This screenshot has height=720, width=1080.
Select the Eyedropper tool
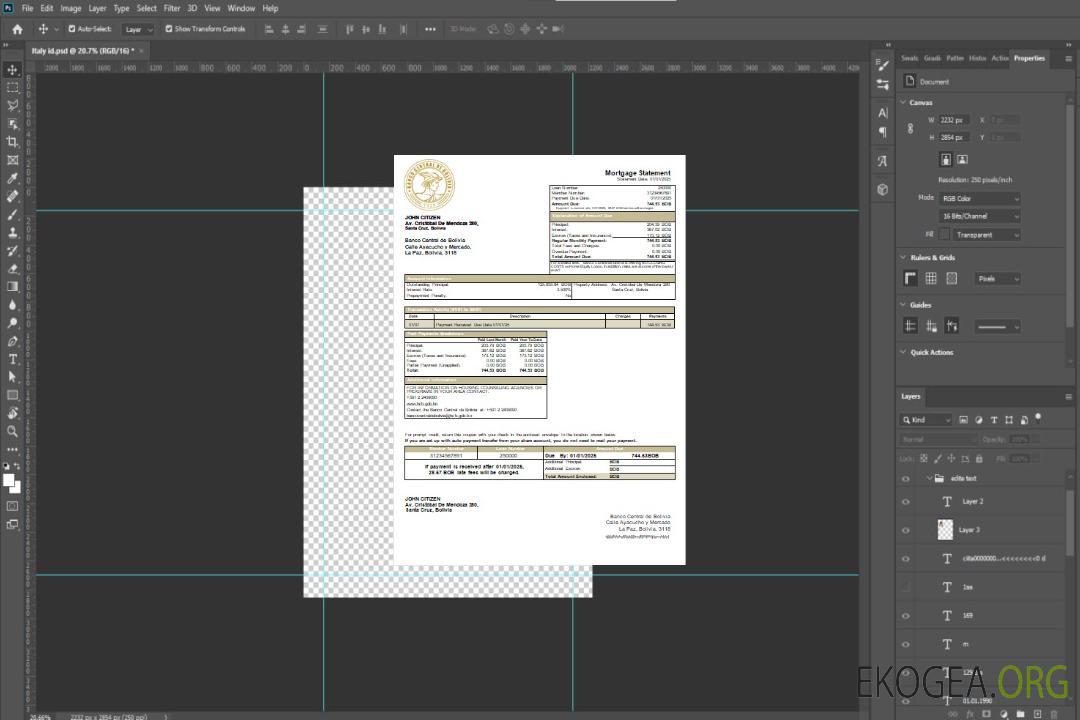(13, 178)
